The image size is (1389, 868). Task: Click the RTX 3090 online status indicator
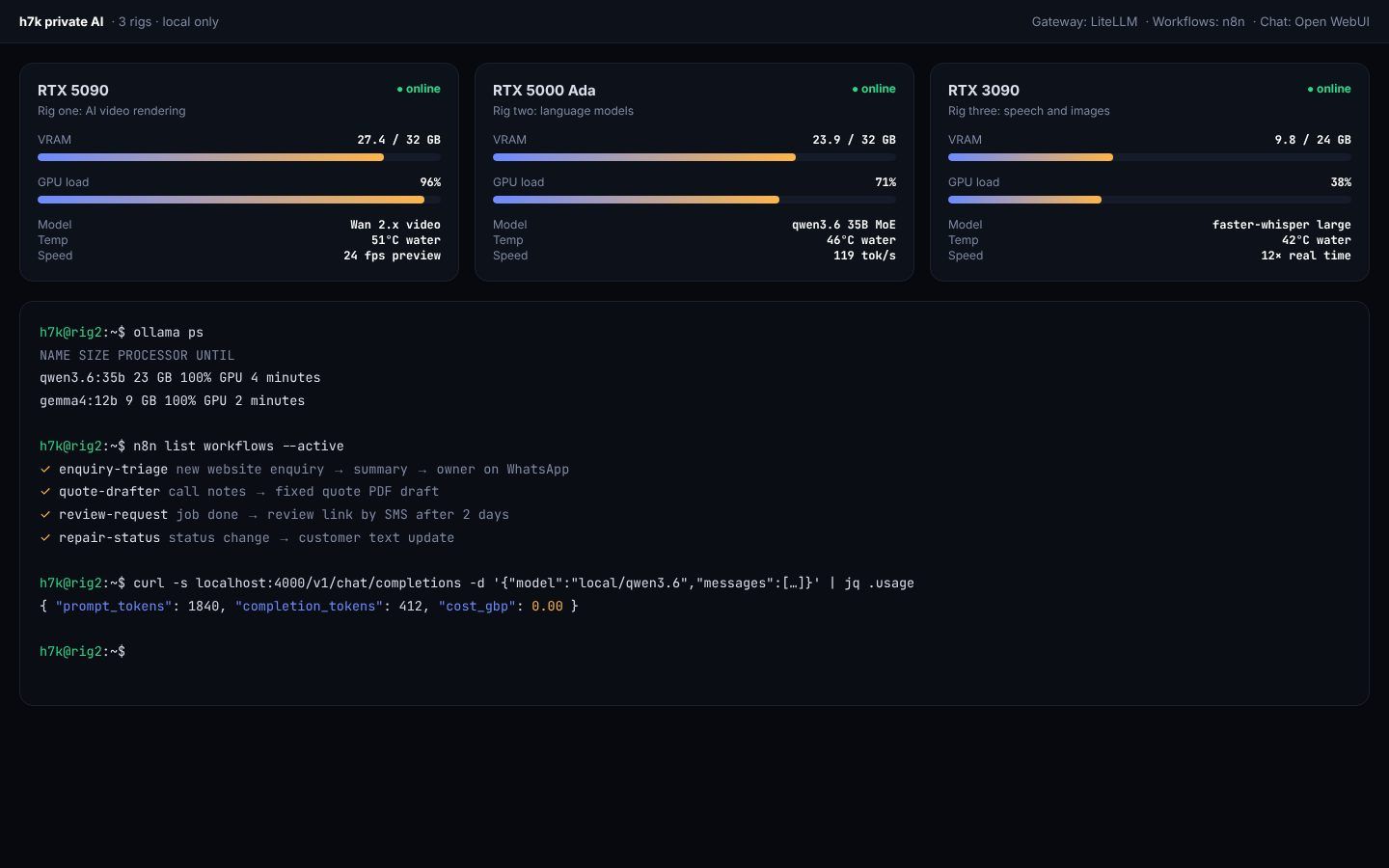pos(1329,89)
